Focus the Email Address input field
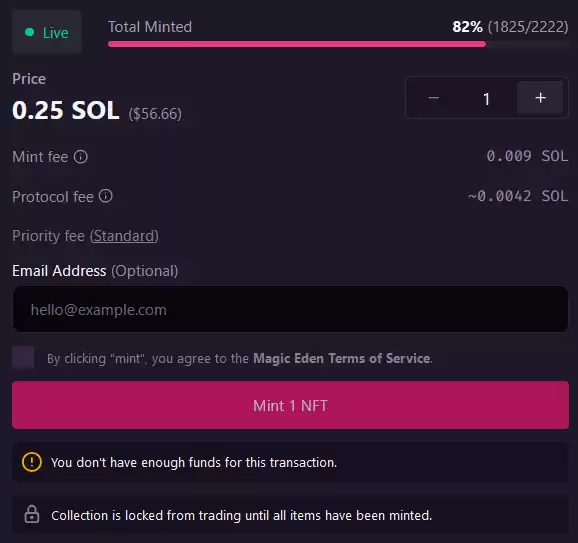The width and height of the screenshot is (578, 543). point(290,309)
